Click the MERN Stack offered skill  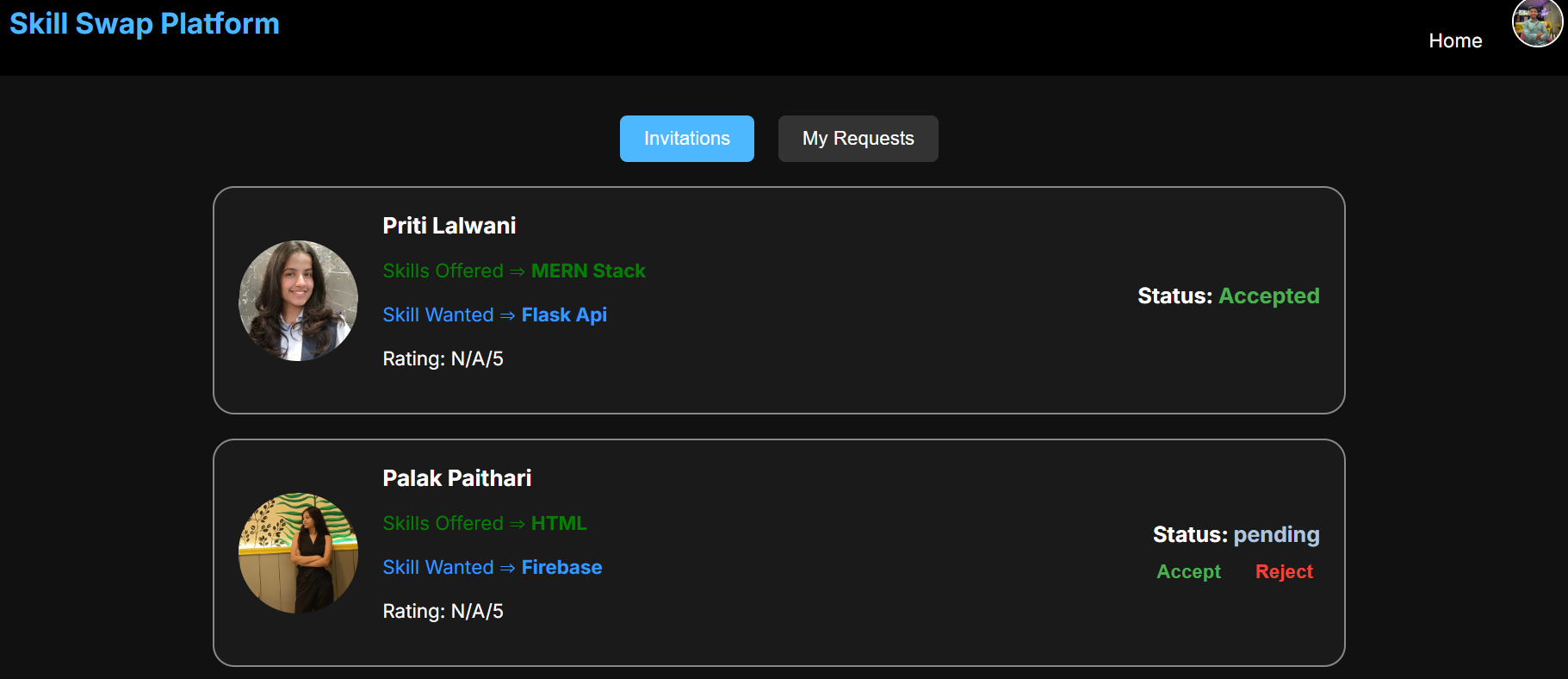click(588, 271)
